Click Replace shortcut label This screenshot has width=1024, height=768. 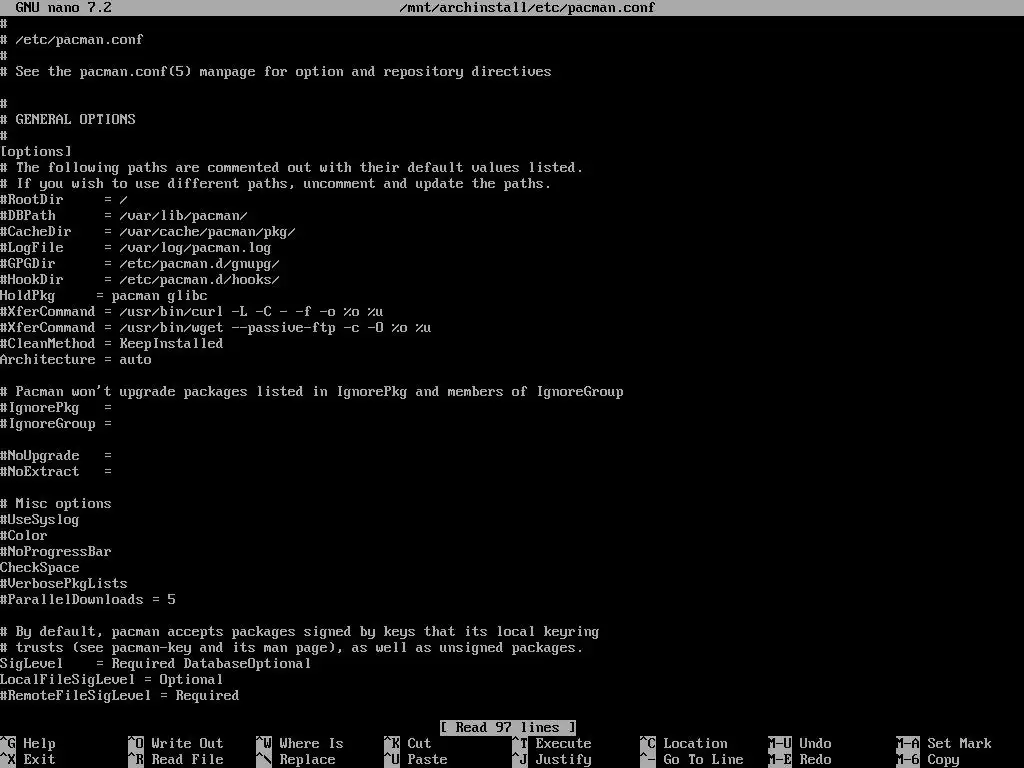(296, 760)
